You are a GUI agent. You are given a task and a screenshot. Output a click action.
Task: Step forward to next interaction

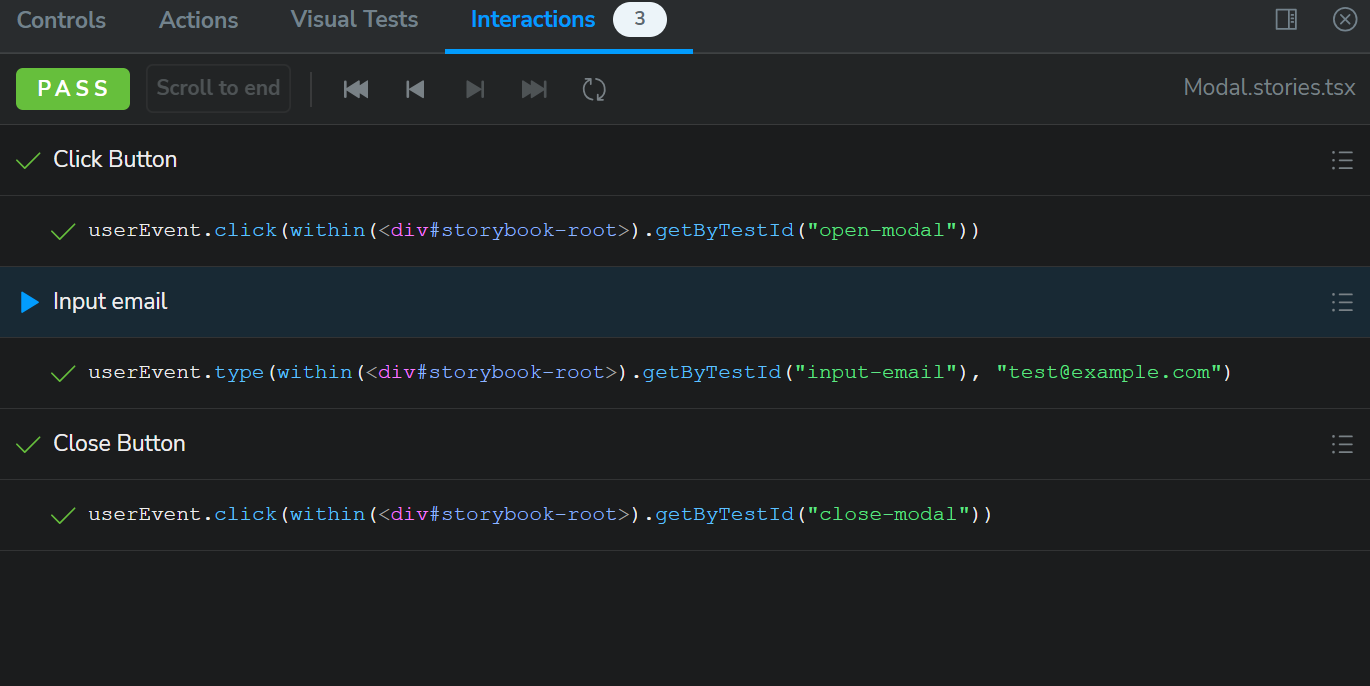click(x=475, y=89)
